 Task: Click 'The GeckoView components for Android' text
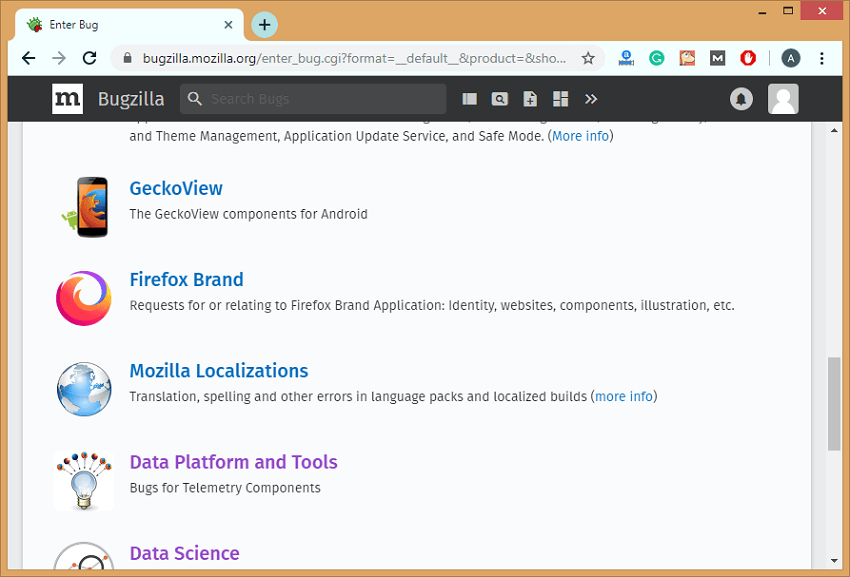point(248,214)
